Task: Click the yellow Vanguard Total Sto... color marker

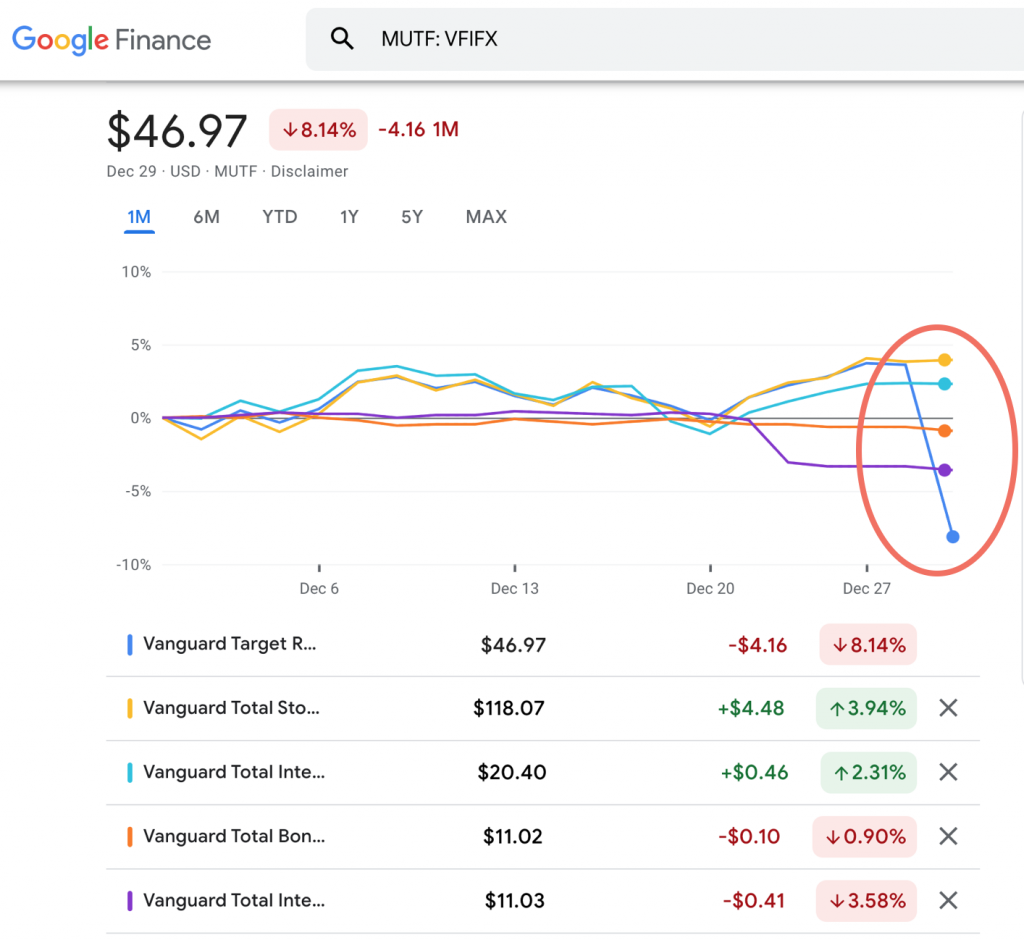Action: pos(129,708)
